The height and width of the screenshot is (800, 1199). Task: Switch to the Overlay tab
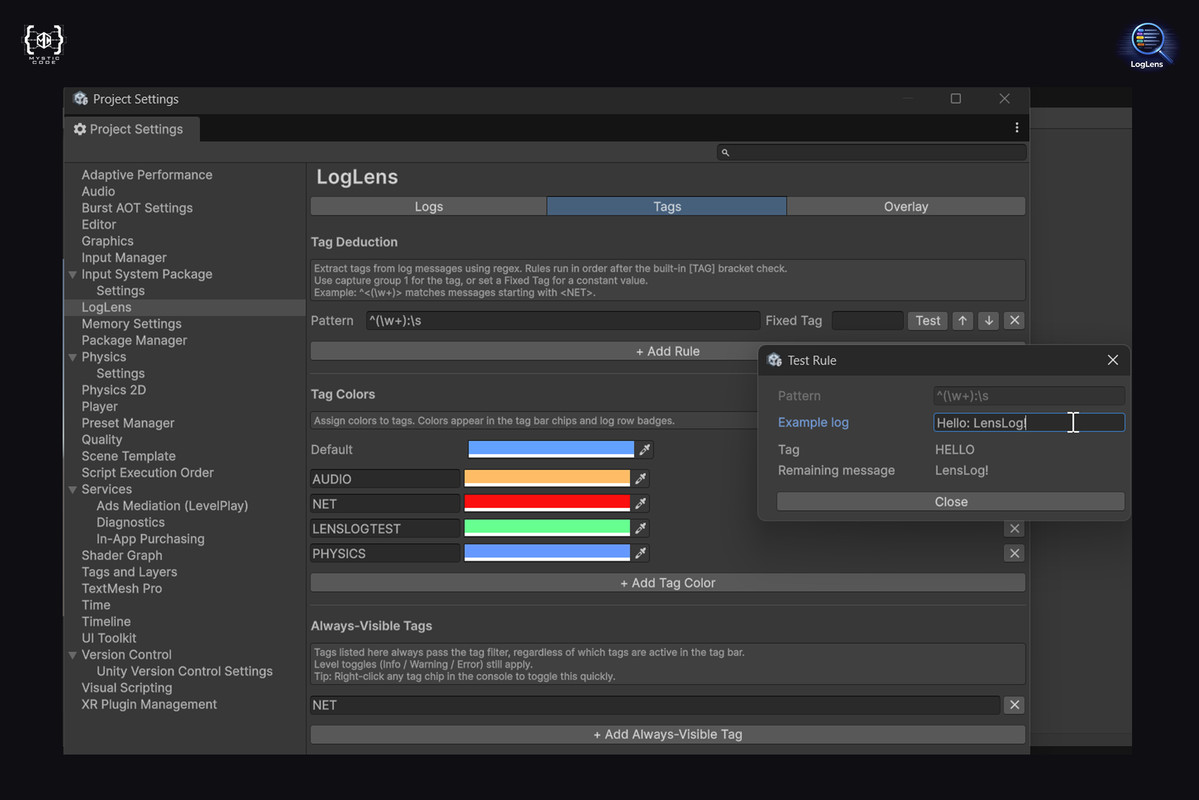point(906,207)
